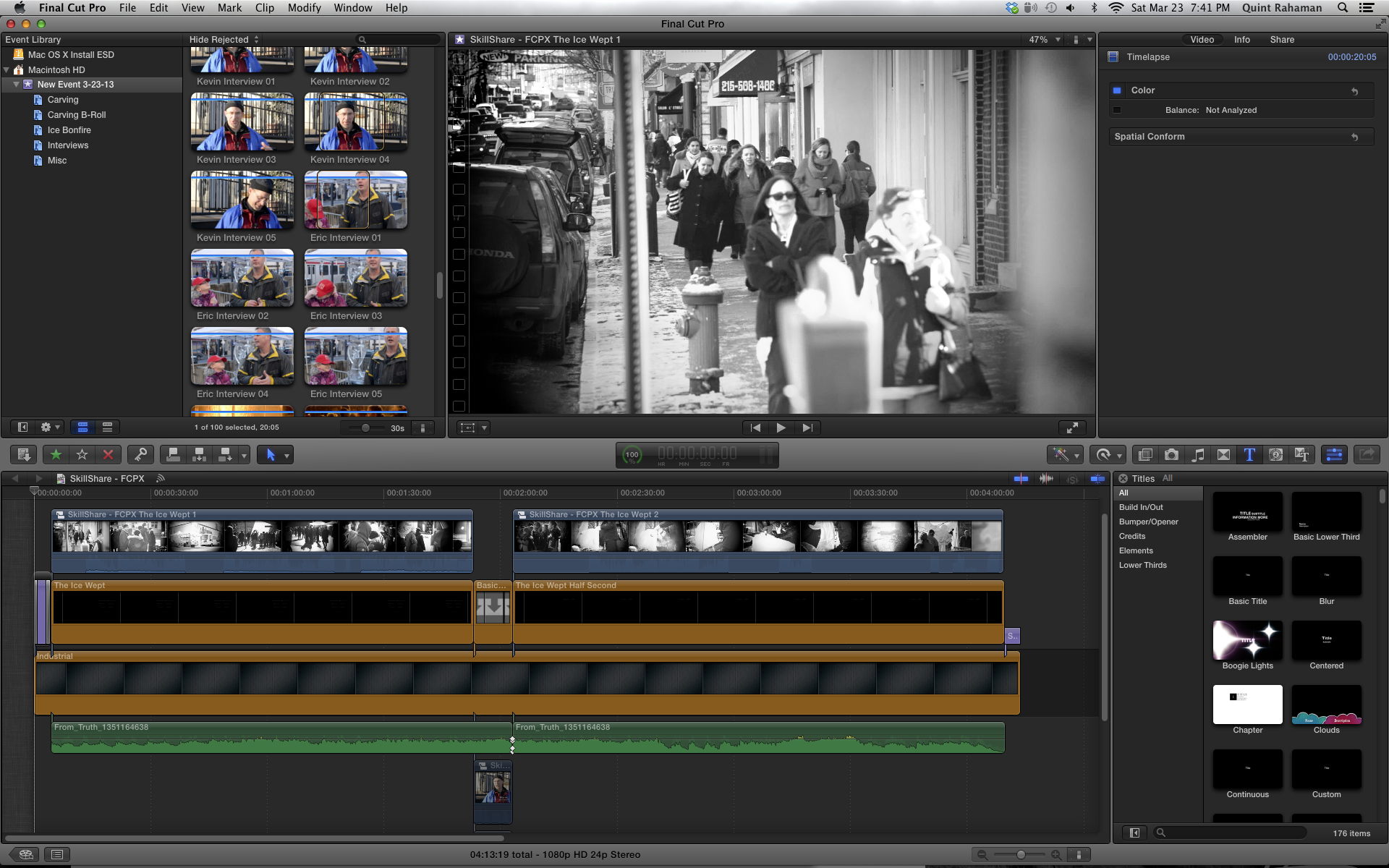Enable the Color effect checkbox in Inspector
This screenshot has width=1389, height=868.
[1117, 90]
